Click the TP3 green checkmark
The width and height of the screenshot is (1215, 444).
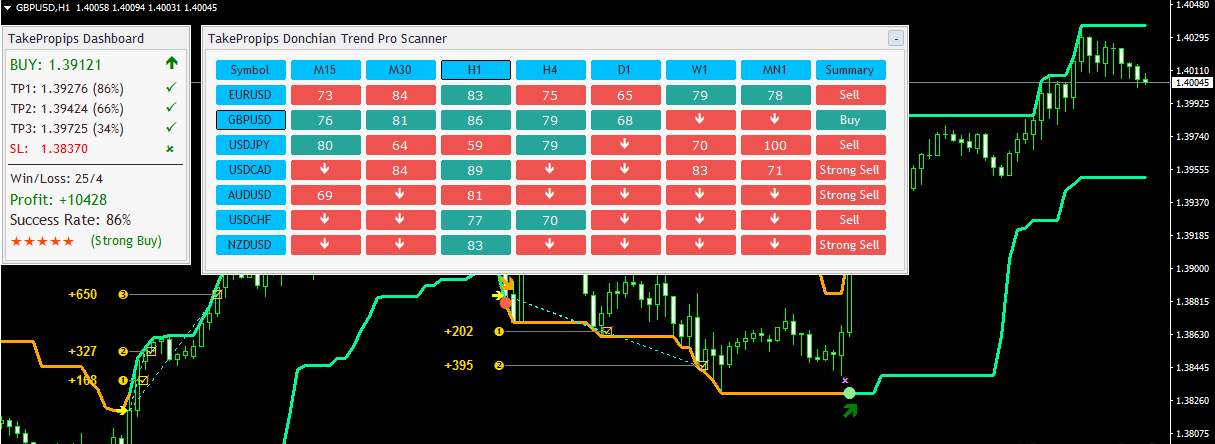pos(171,128)
